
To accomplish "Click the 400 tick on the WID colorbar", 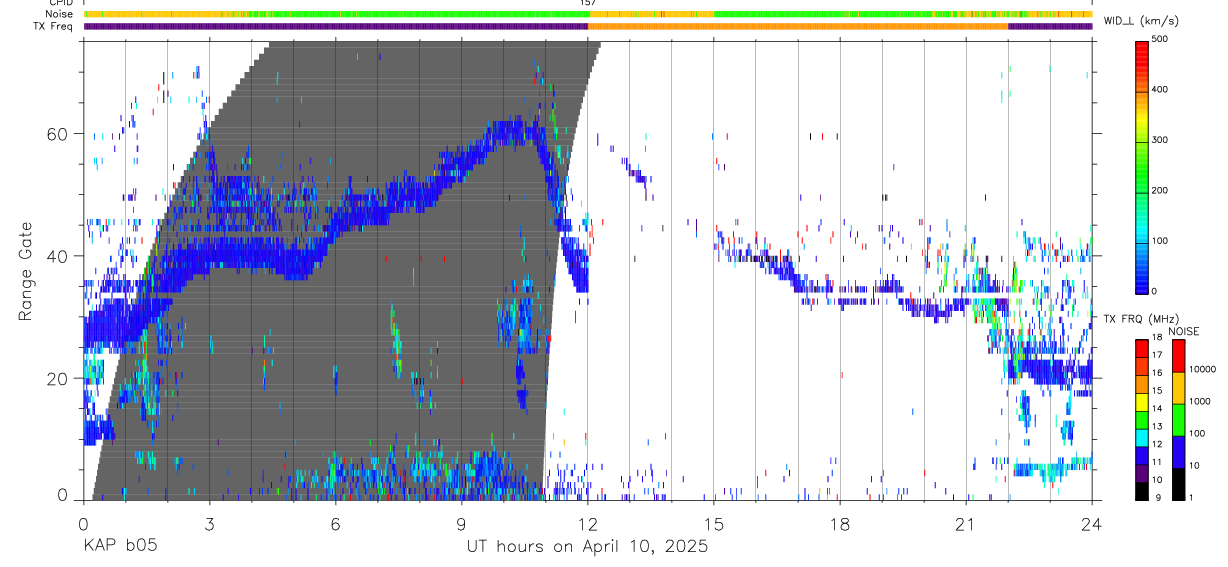I will (x=1160, y=90).
